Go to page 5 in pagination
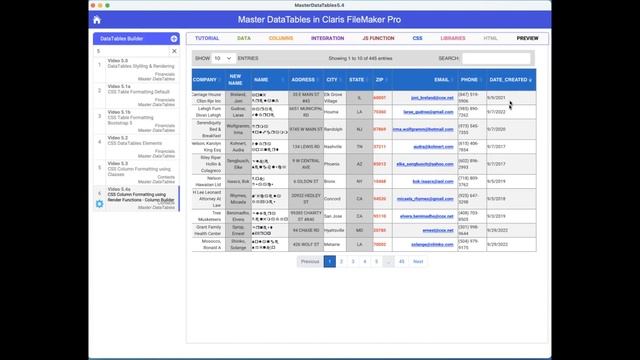This screenshot has height=360, width=640. pyautogui.click(x=376, y=262)
